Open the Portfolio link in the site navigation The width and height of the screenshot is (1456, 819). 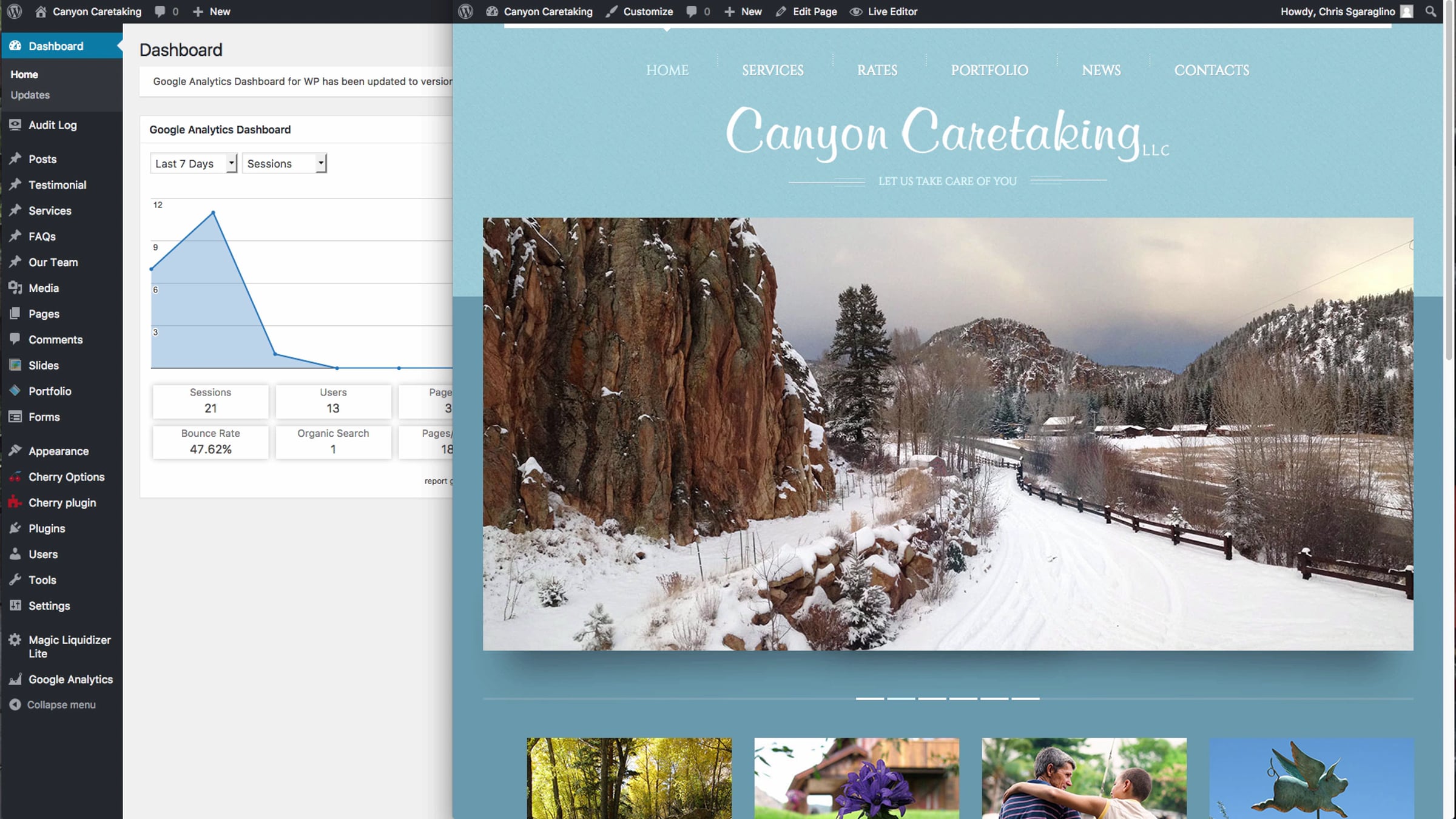tap(989, 70)
